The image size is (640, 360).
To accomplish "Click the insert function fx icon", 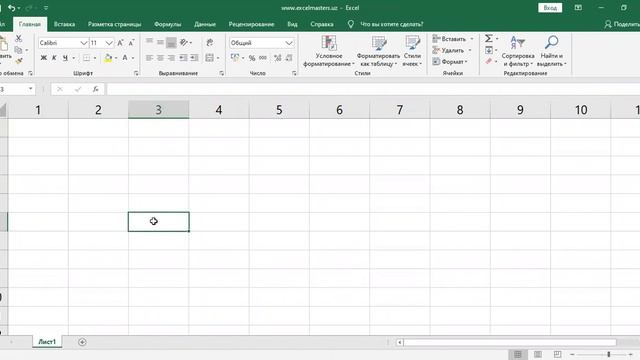I will click(x=96, y=89).
